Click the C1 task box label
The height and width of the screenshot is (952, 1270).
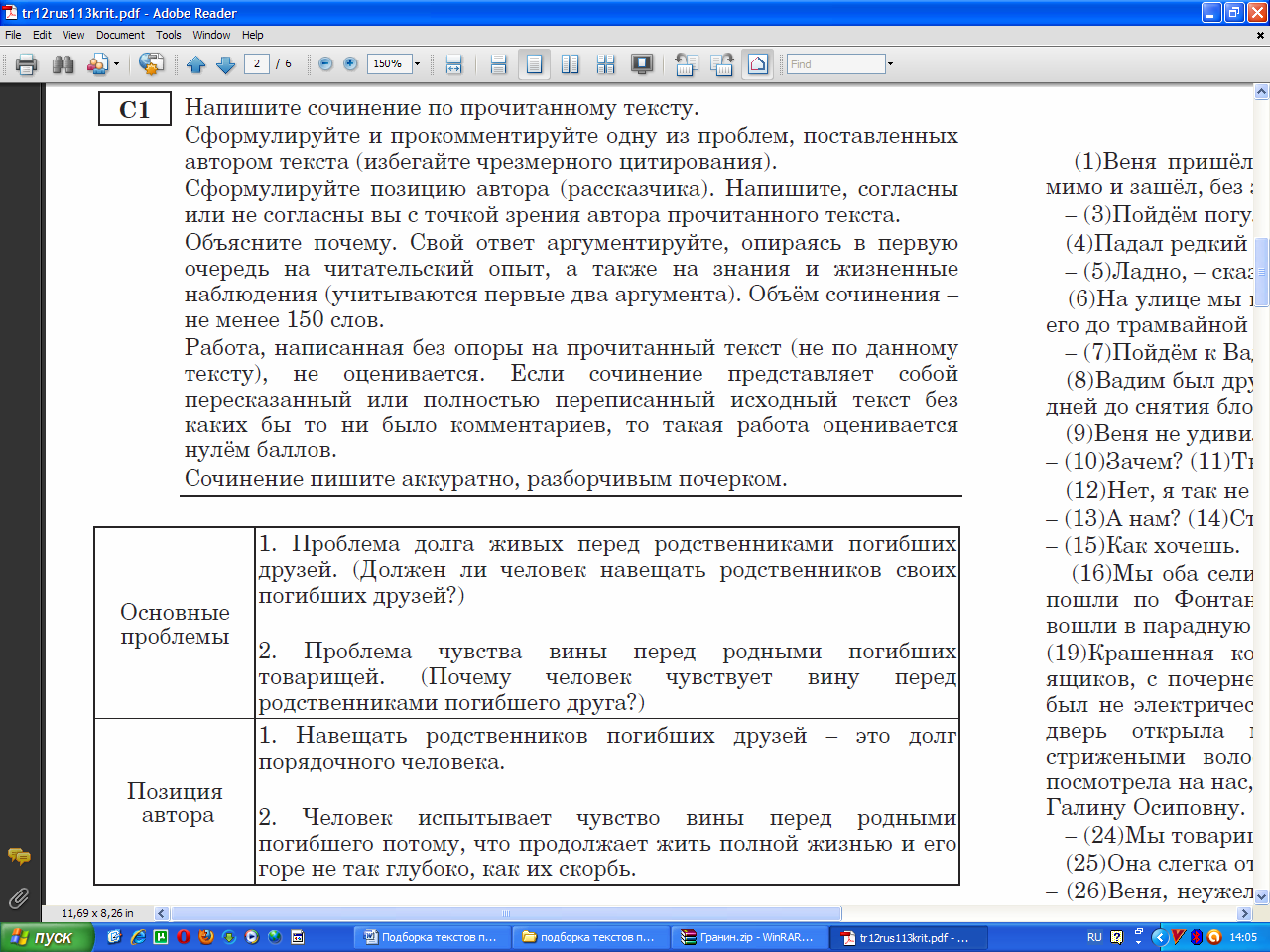[x=134, y=109]
